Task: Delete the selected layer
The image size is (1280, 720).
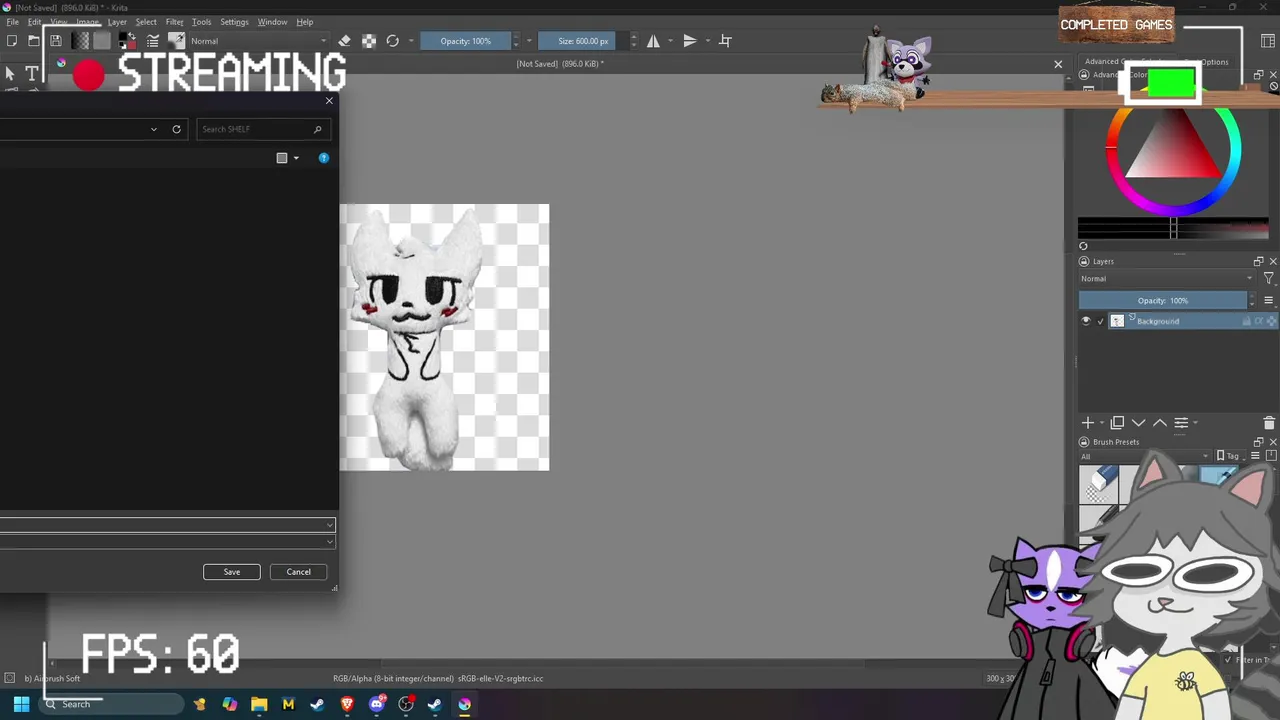Action: click(x=1269, y=423)
